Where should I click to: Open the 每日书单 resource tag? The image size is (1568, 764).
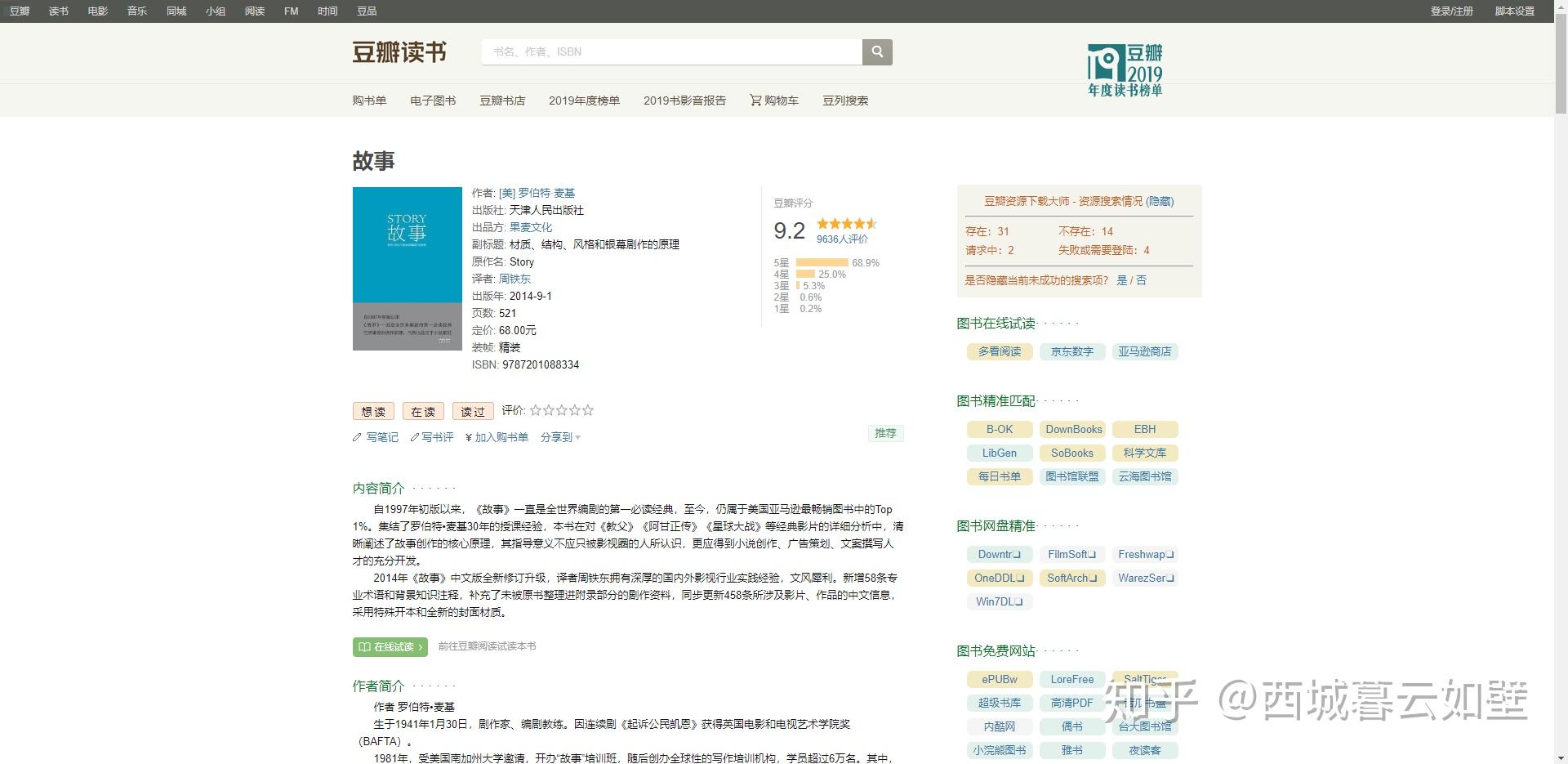(1000, 476)
